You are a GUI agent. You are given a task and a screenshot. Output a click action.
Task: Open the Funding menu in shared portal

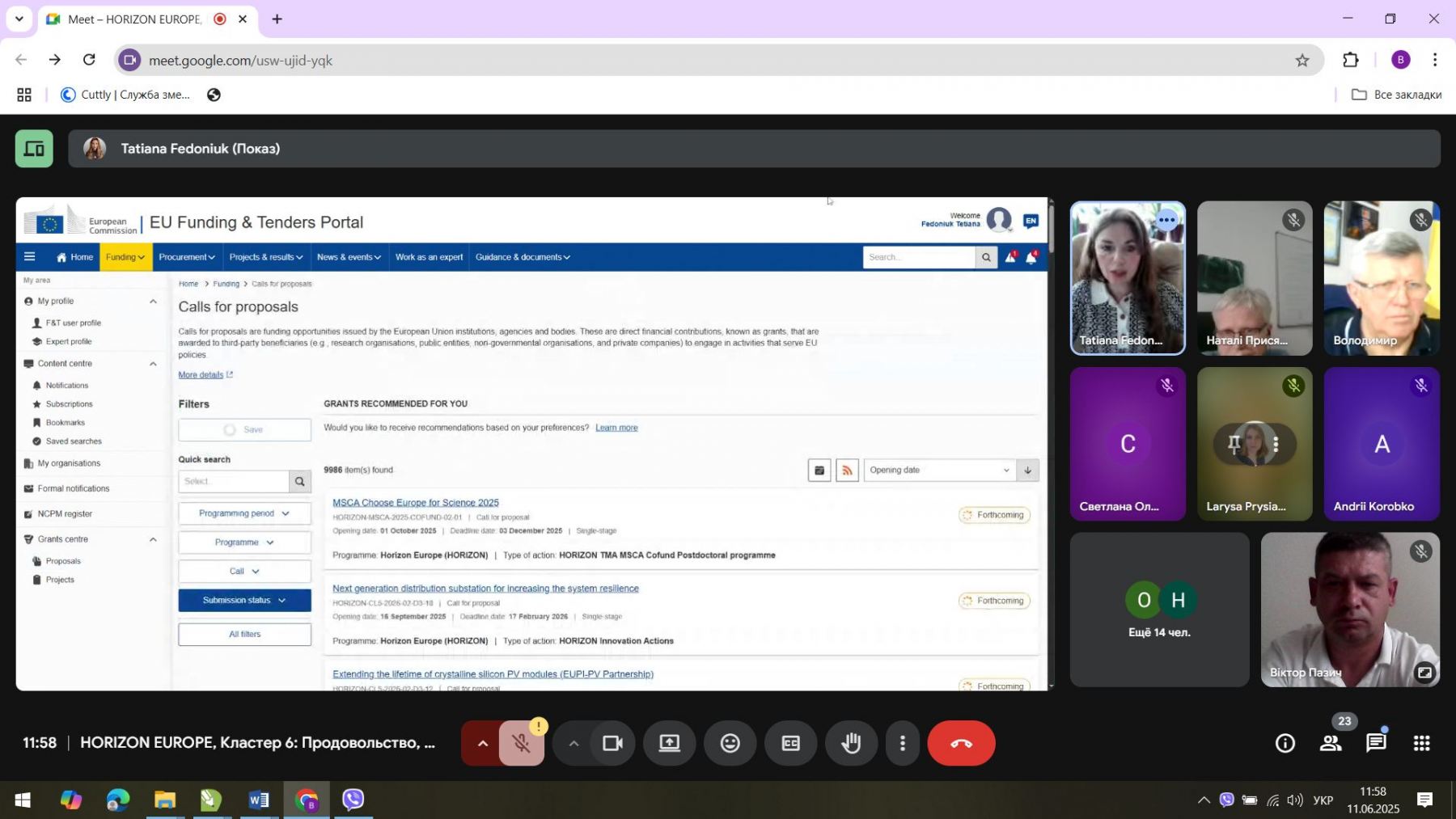[125, 257]
